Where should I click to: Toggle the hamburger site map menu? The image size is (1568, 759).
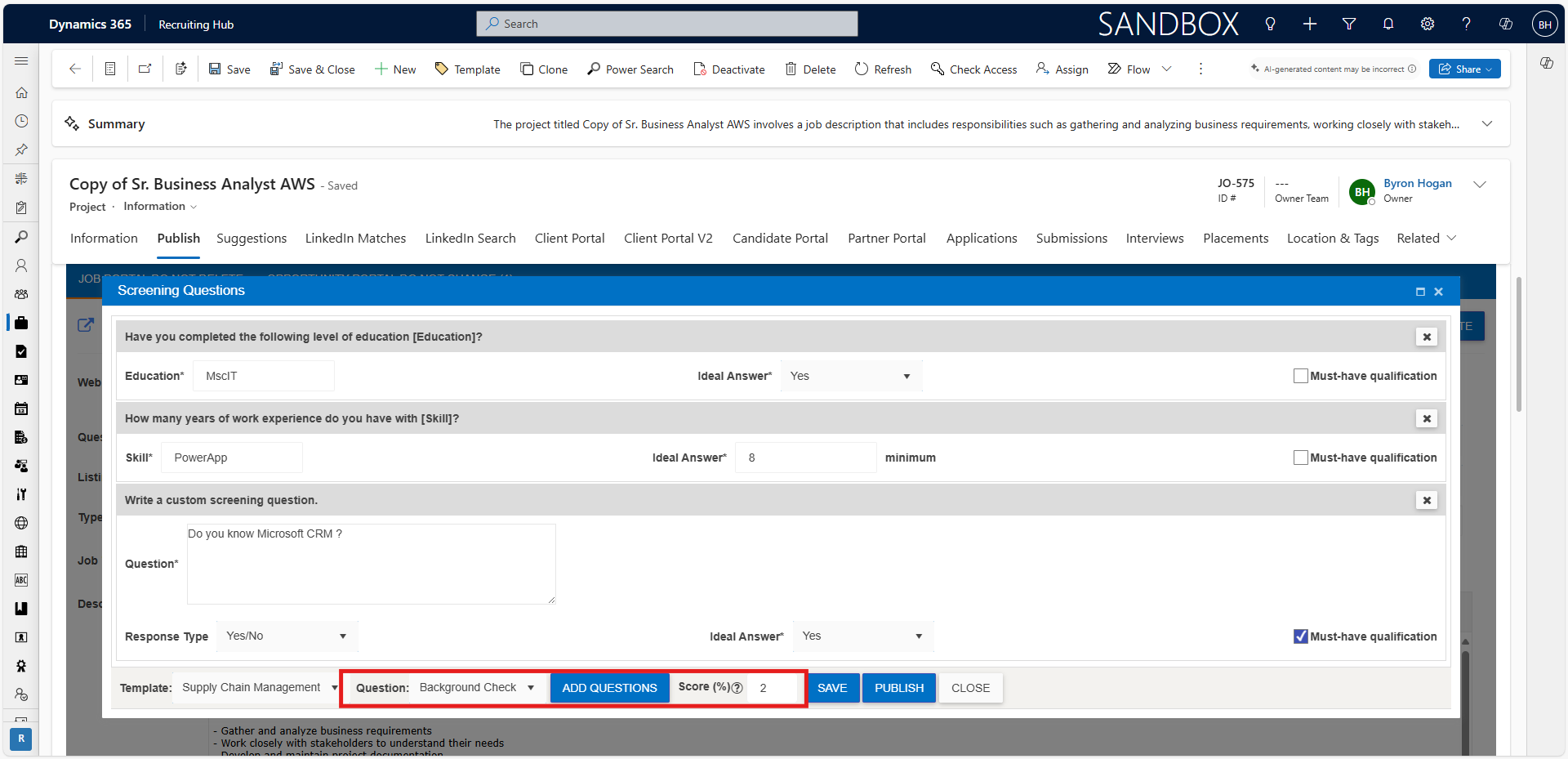(x=21, y=61)
